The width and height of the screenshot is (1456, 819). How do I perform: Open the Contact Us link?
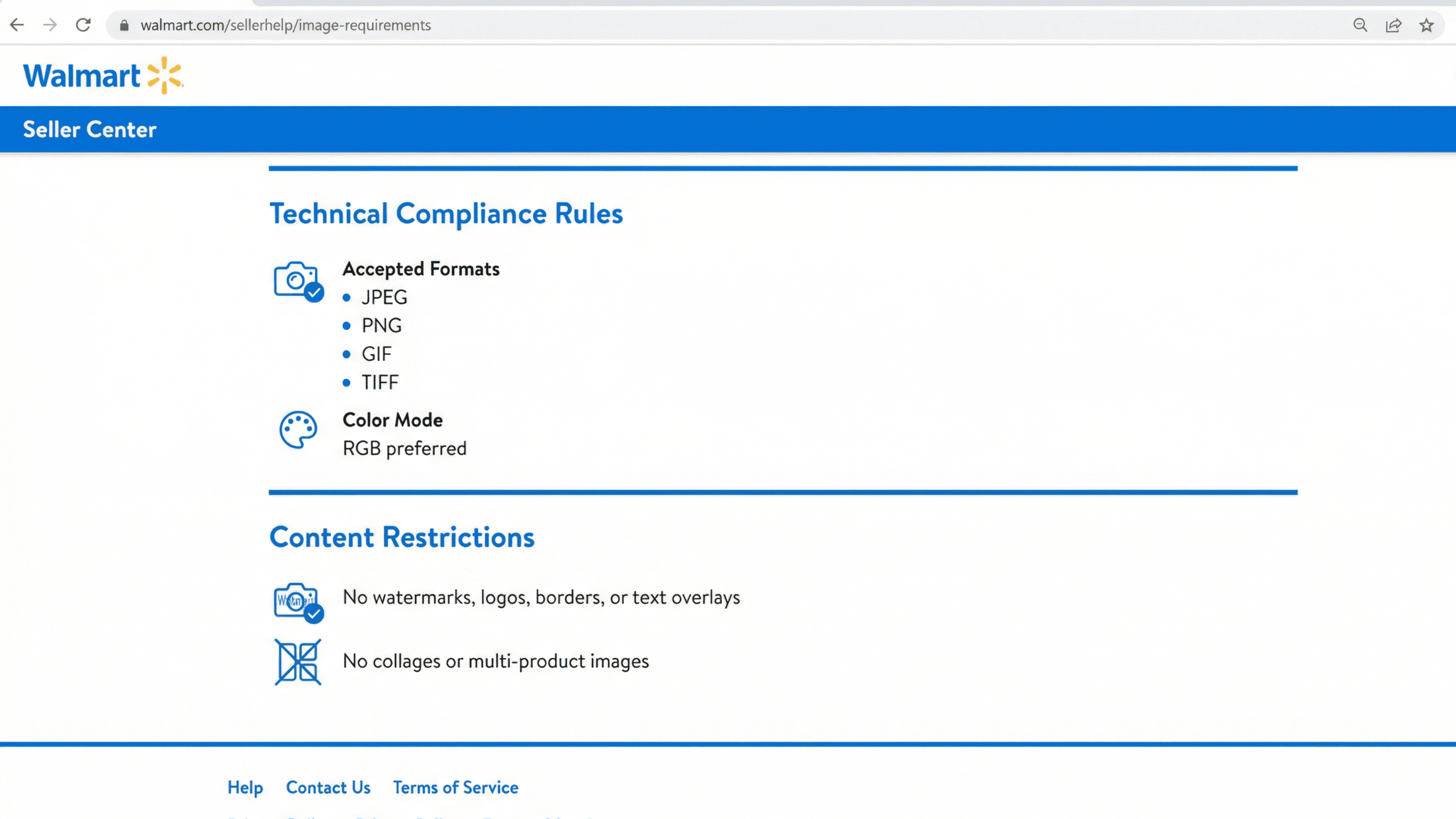point(328,788)
